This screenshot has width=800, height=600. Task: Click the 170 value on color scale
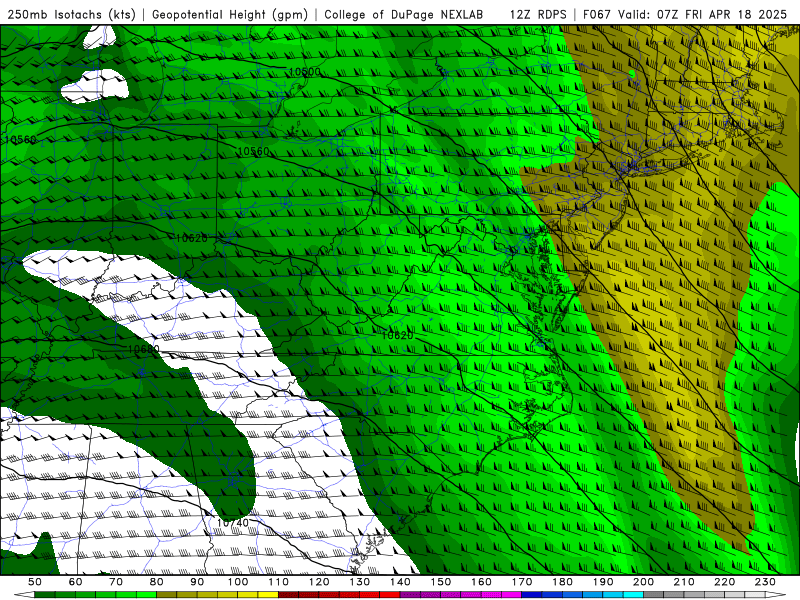point(521,582)
